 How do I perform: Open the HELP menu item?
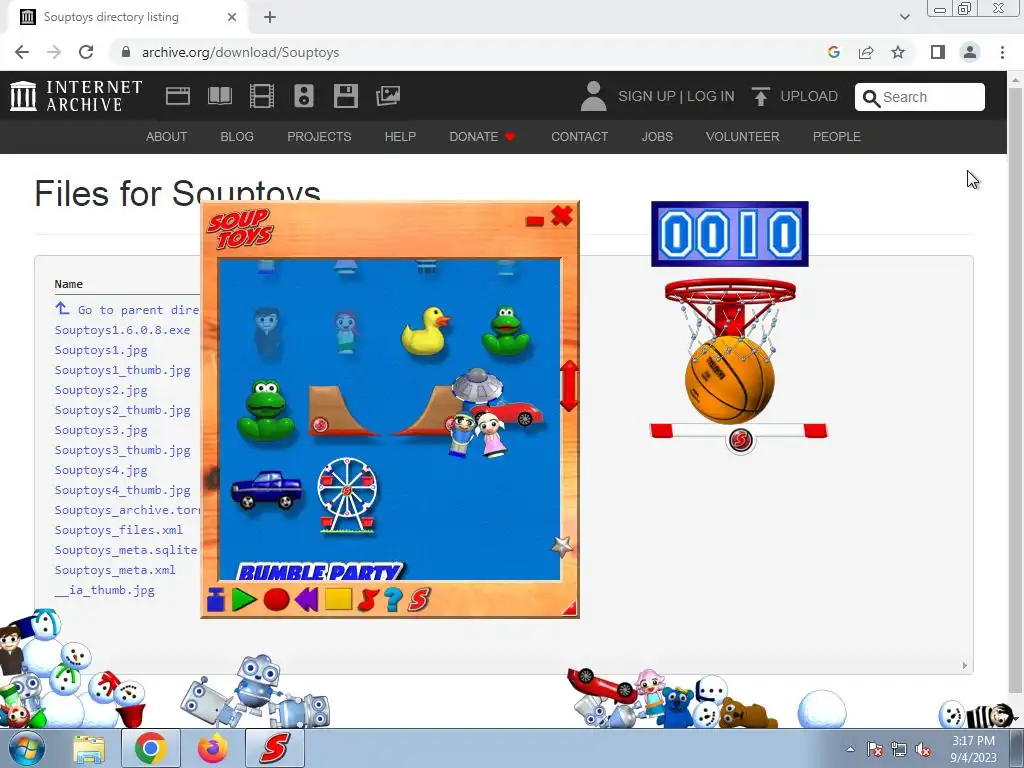pyautogui.click(x=400, y=136)
